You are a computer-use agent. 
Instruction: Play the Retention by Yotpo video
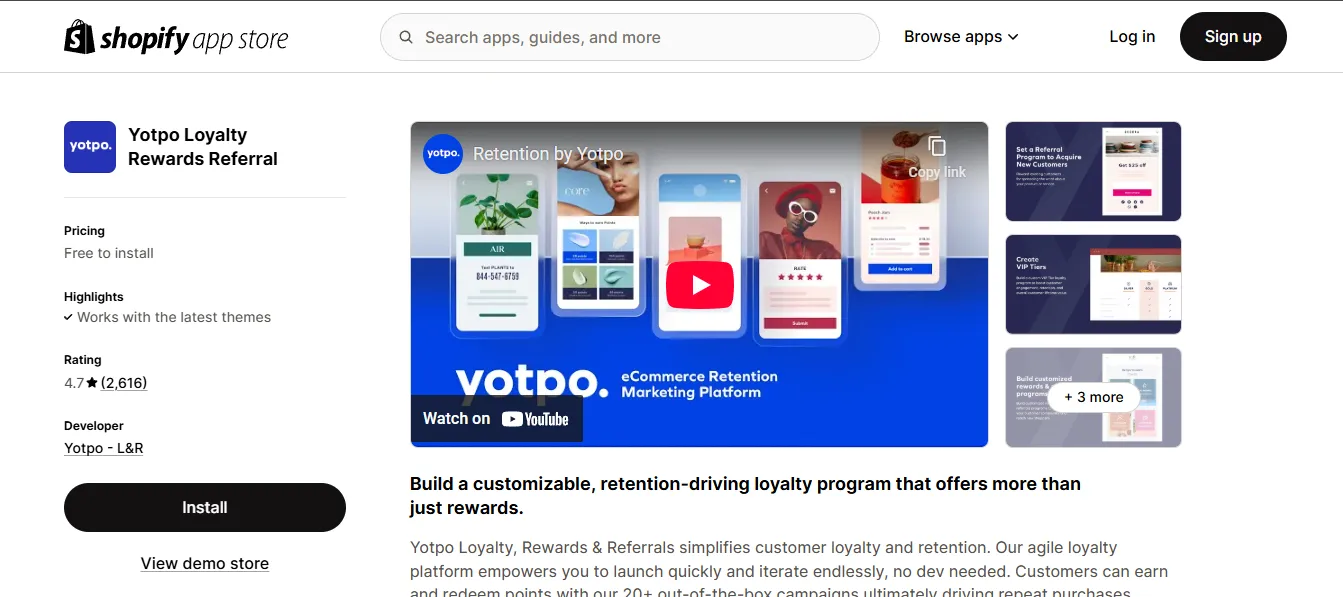tap(700, 285)
